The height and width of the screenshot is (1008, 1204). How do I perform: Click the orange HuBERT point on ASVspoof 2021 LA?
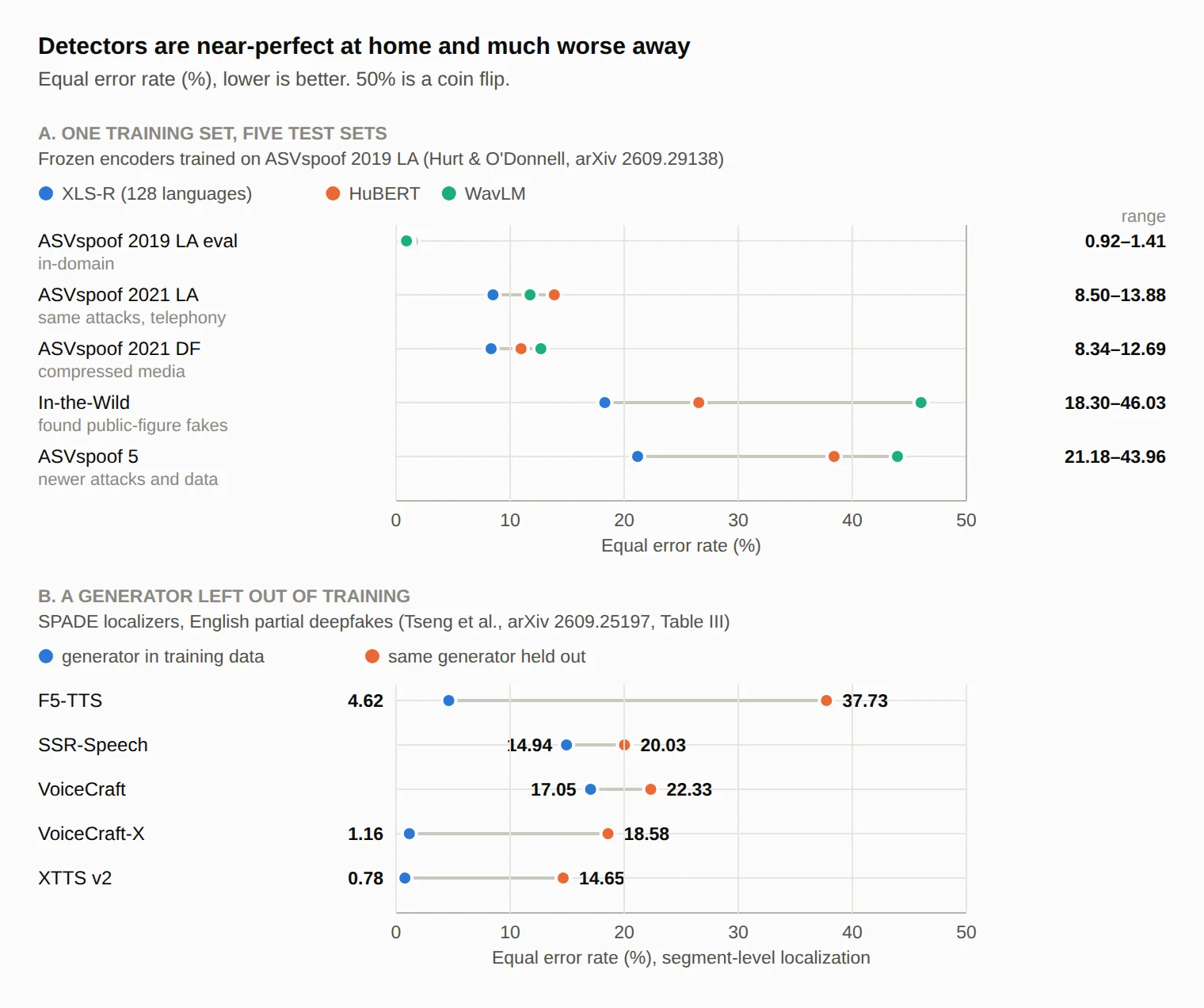click(554, 295)
